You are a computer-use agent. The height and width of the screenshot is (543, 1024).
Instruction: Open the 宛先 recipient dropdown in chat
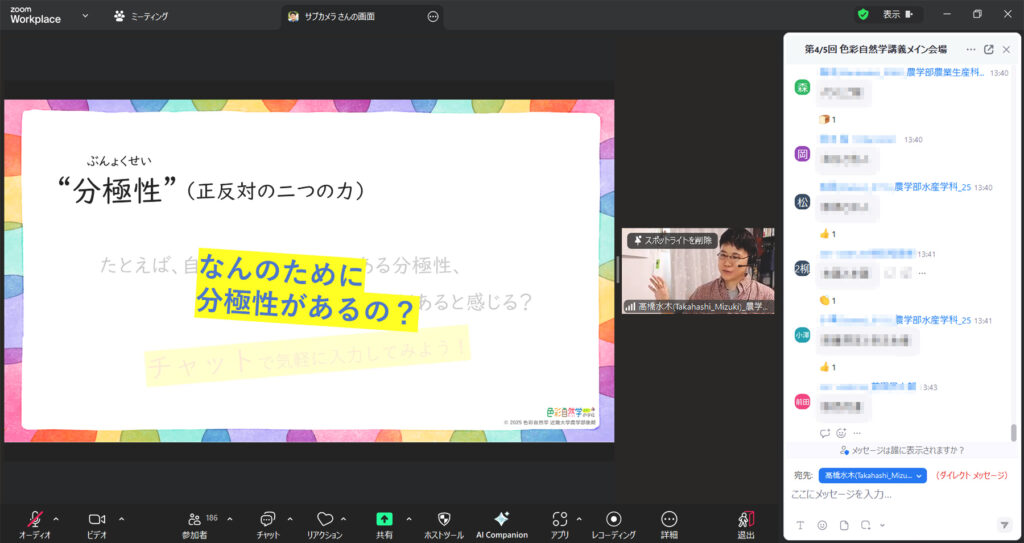point(872,475)
